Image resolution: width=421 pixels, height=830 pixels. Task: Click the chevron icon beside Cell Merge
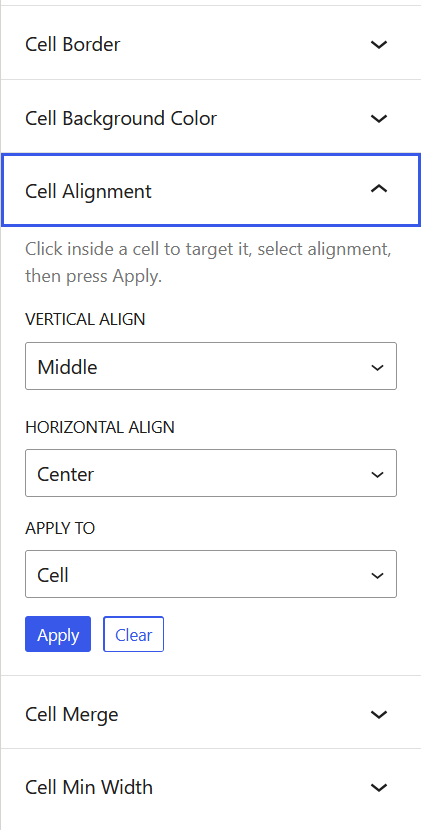click(379, 715)
